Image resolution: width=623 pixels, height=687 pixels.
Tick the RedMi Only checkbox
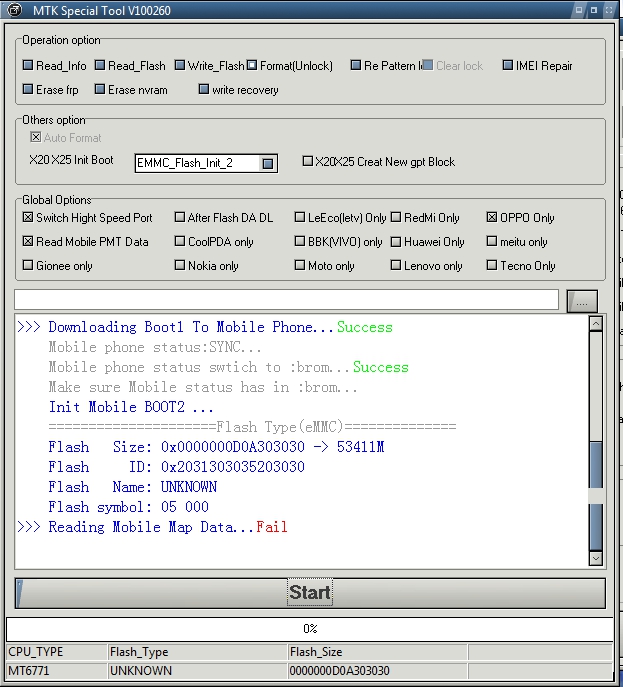396,217
